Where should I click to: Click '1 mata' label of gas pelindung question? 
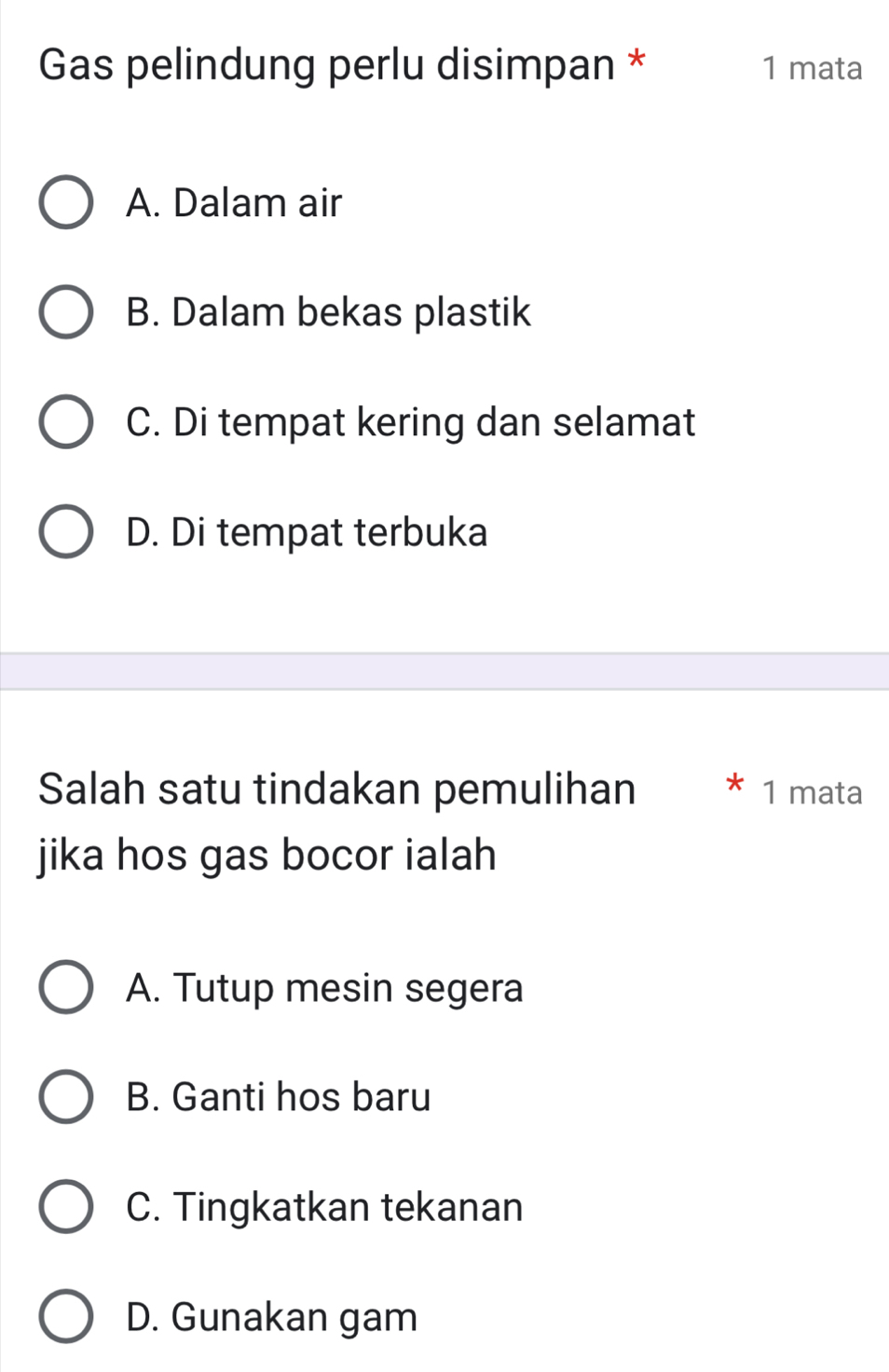(x=812, y=68)
